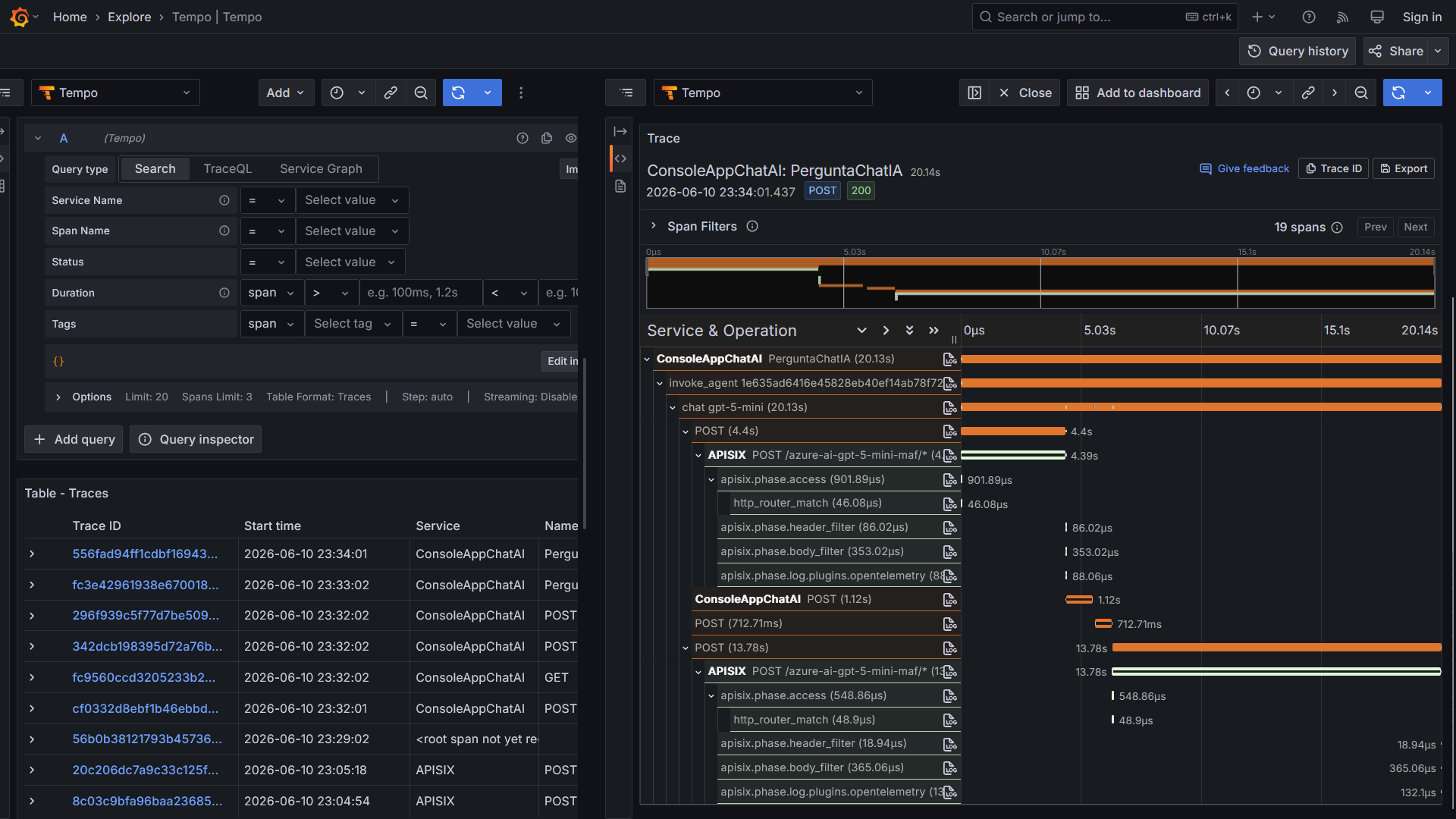Shift right pane time range backward
The width and height of the screenshot is (1456, 819).
coord(1227,93)
